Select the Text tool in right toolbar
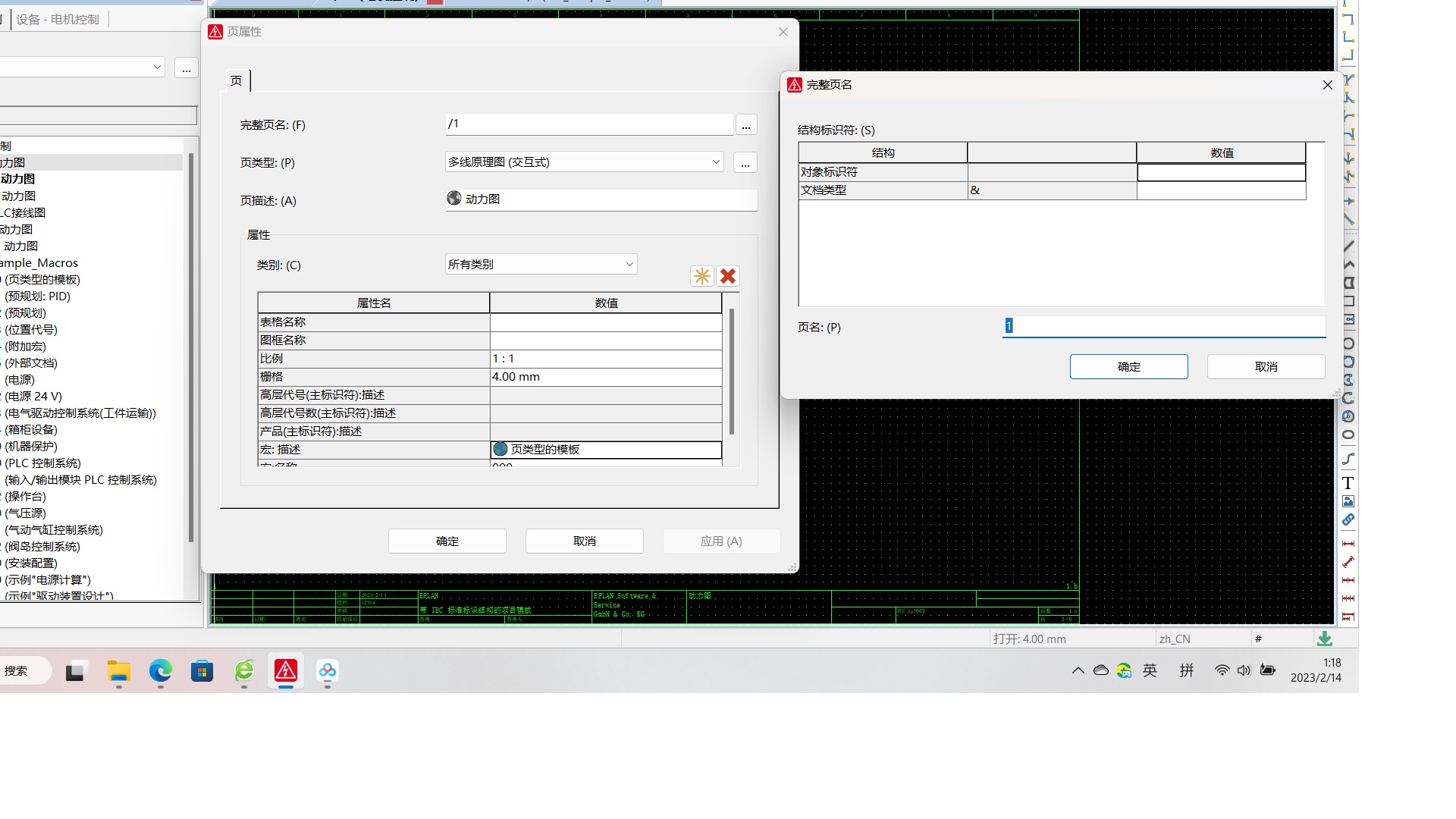 [x=1348, y=483]
